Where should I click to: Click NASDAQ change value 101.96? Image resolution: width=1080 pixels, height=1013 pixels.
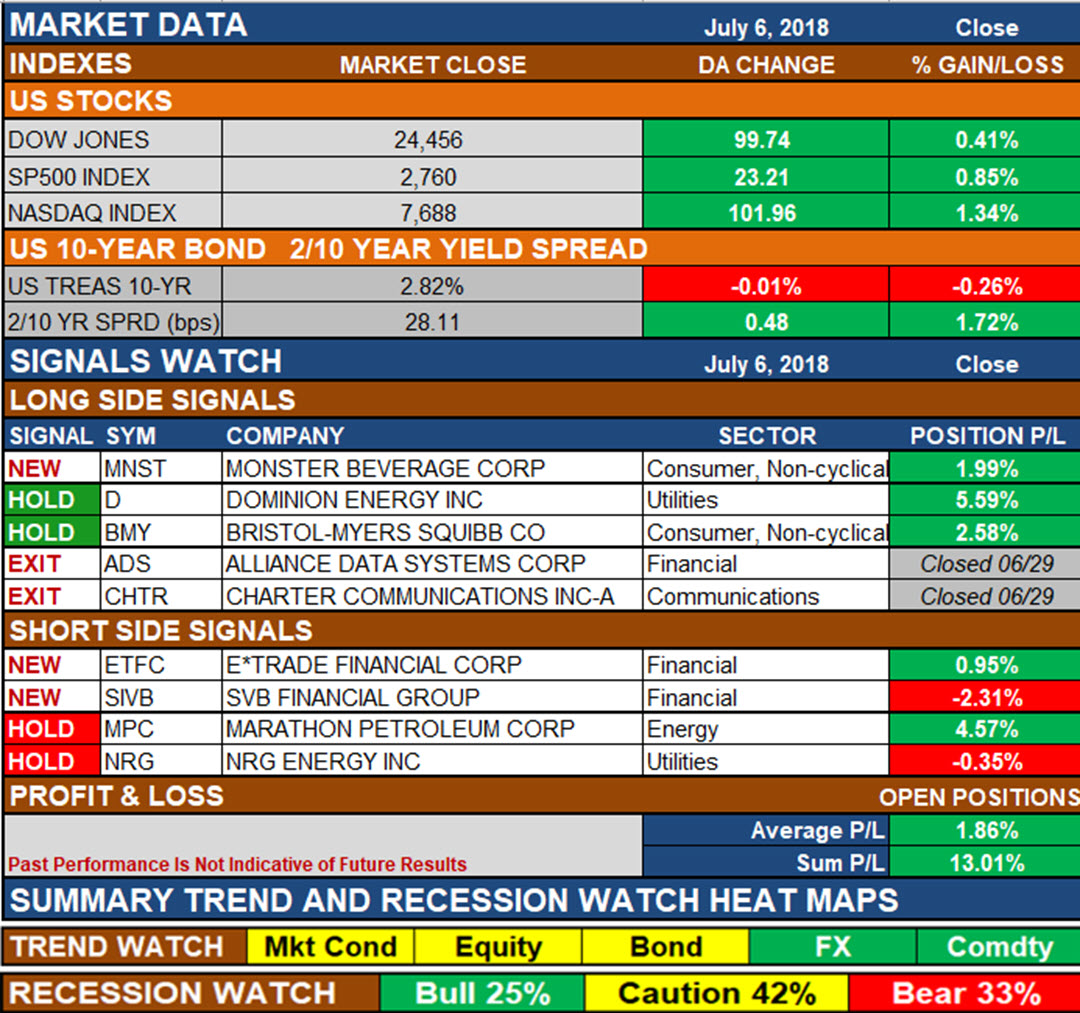tap(762, 213)
